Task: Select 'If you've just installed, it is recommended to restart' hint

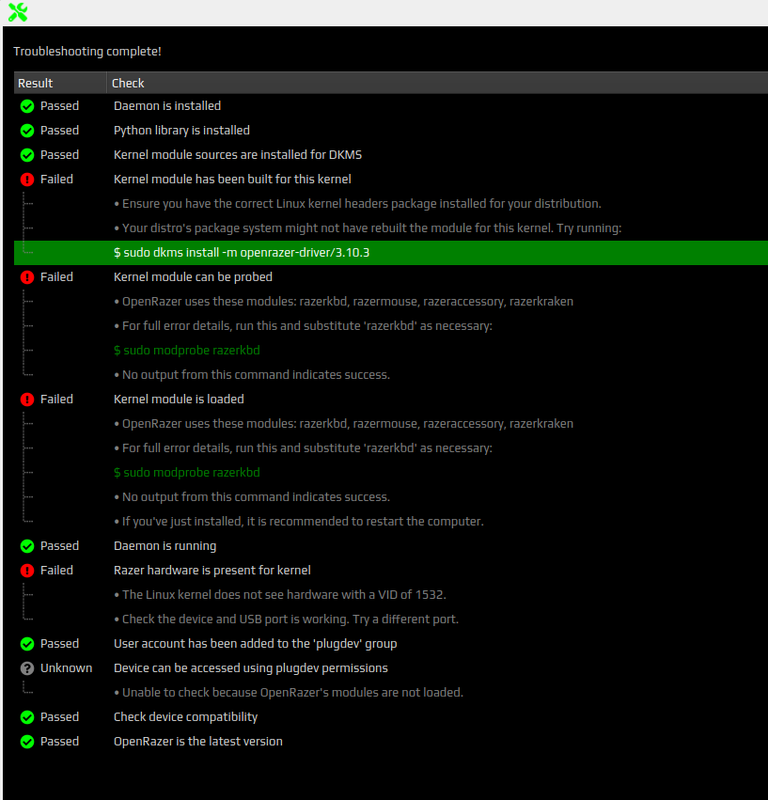Action: [391, 521]
